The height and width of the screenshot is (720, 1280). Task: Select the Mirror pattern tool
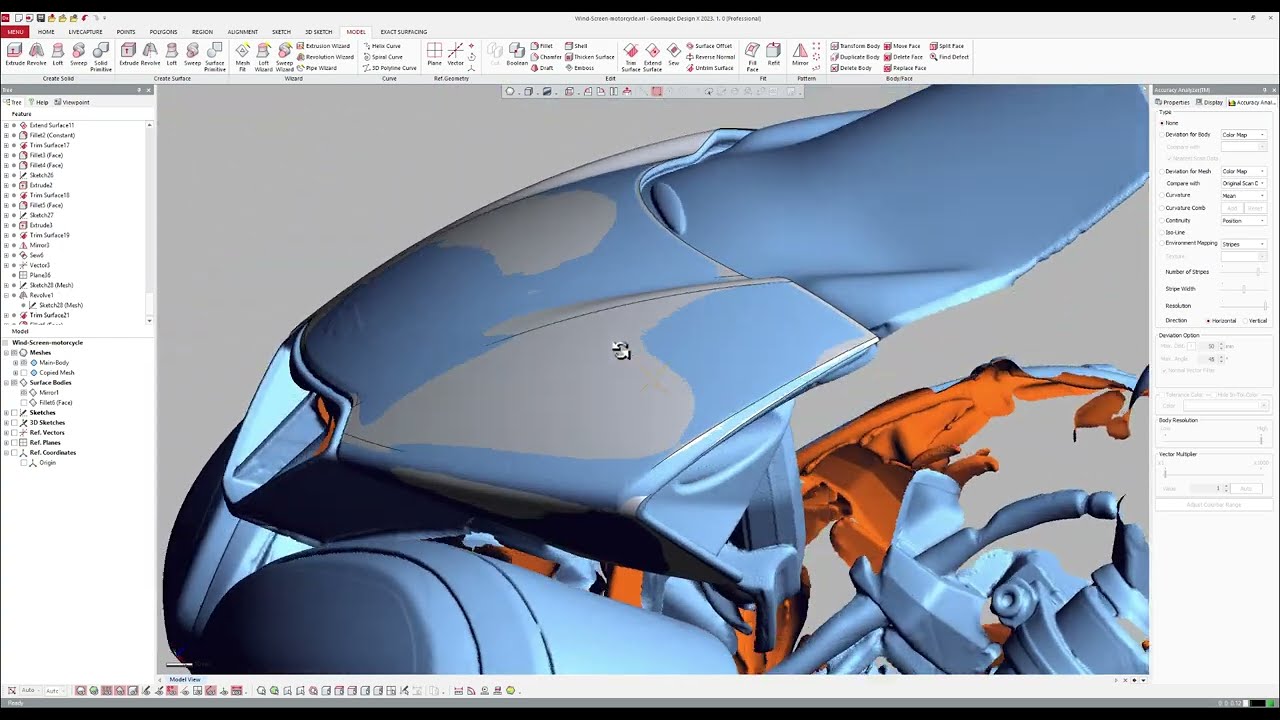(x=800, y=55)
